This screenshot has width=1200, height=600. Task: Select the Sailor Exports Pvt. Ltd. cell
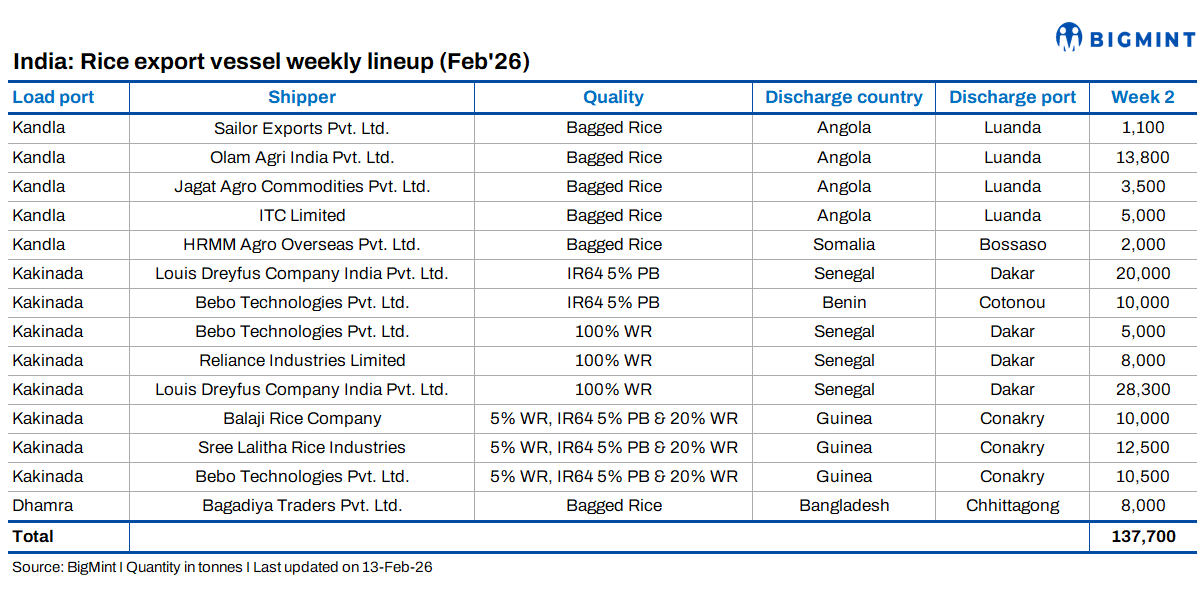302,128
